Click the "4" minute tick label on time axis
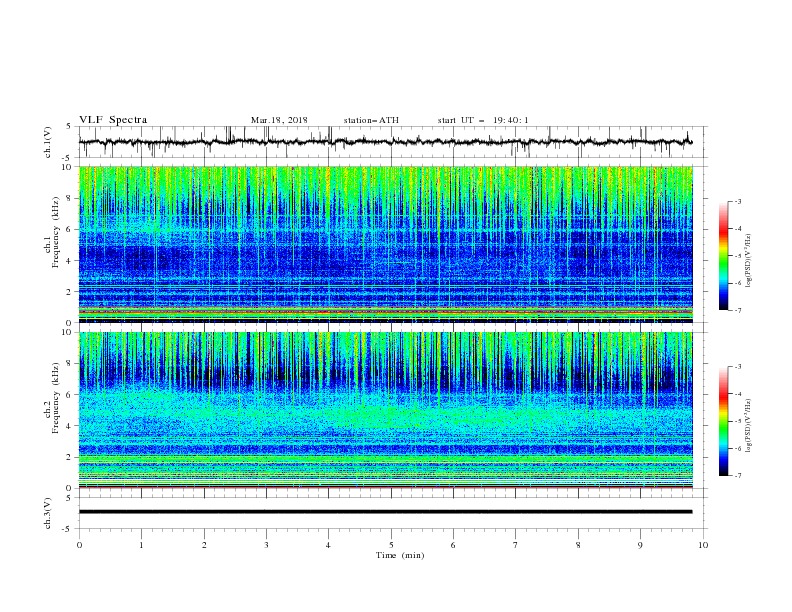The height and width of the screenshot is (612, 792). pyautogui.click(x=328, y=545)
